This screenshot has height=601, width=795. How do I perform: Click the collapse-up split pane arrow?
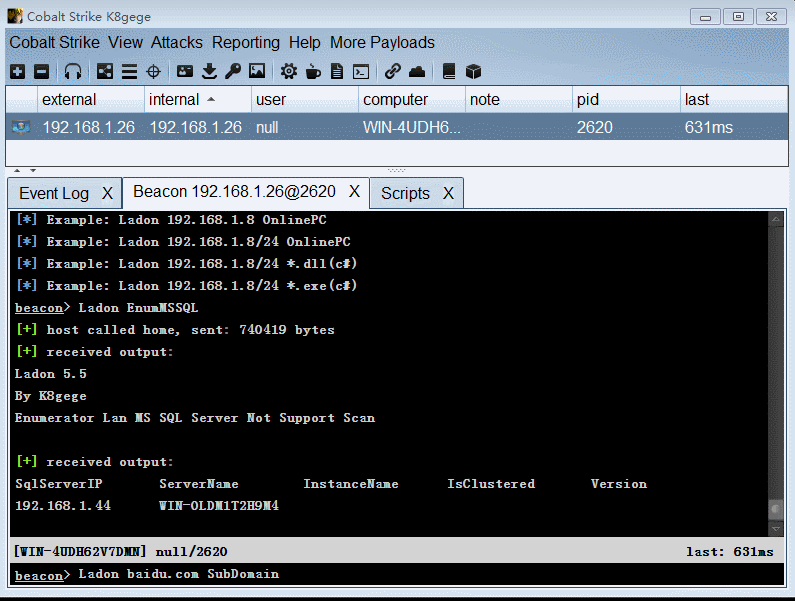pos(17,170)
